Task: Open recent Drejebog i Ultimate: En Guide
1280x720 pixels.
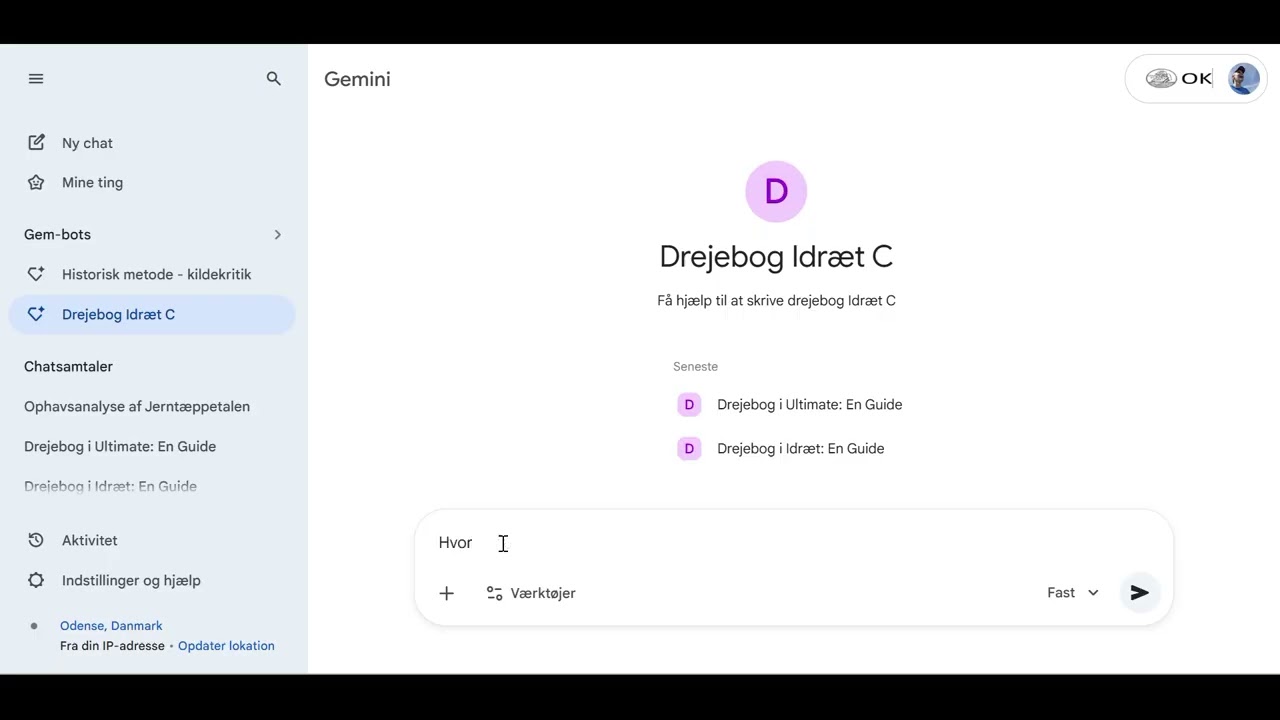Action: click(x=809, y=405)
